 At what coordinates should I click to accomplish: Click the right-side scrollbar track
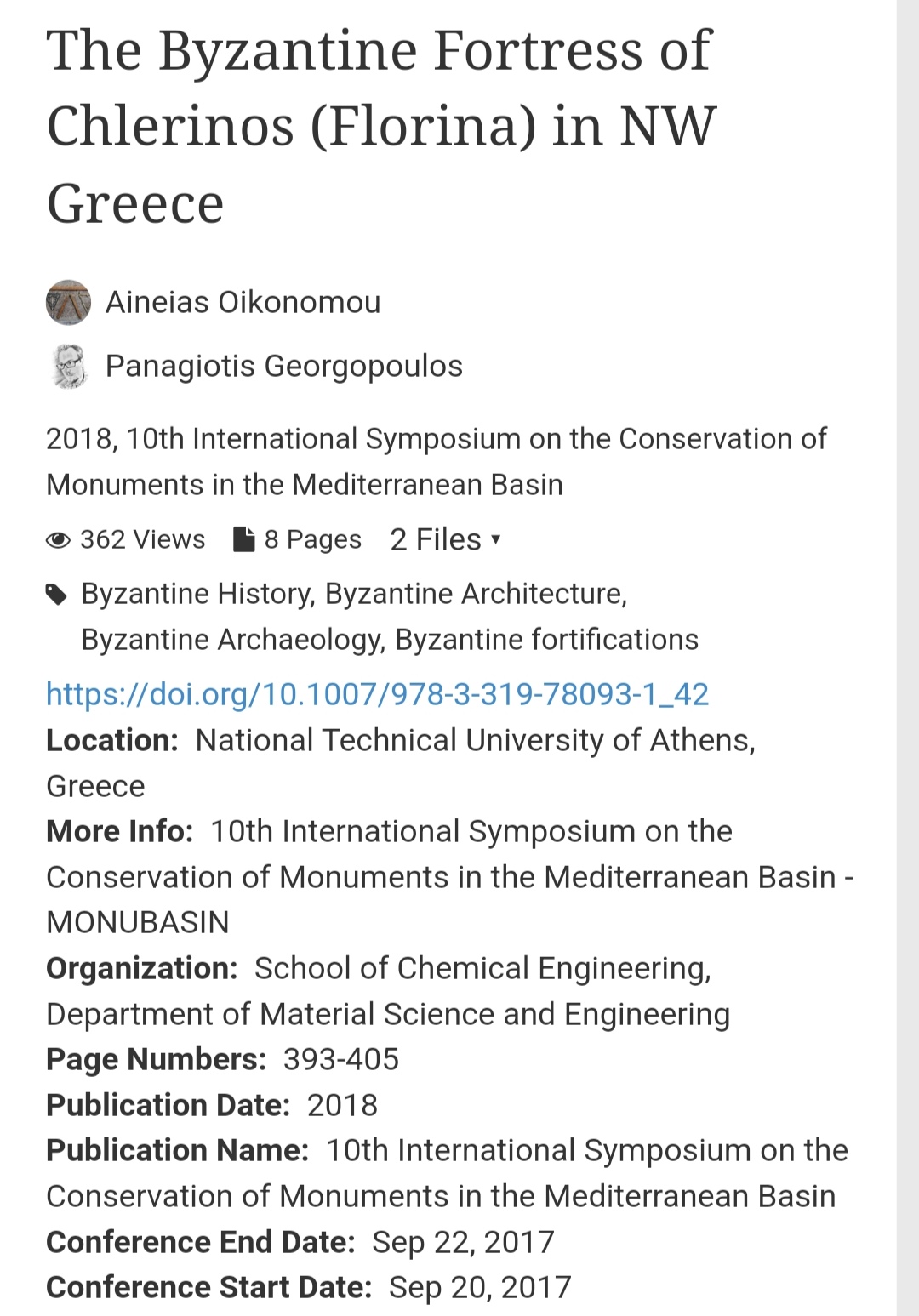point(908,658)
